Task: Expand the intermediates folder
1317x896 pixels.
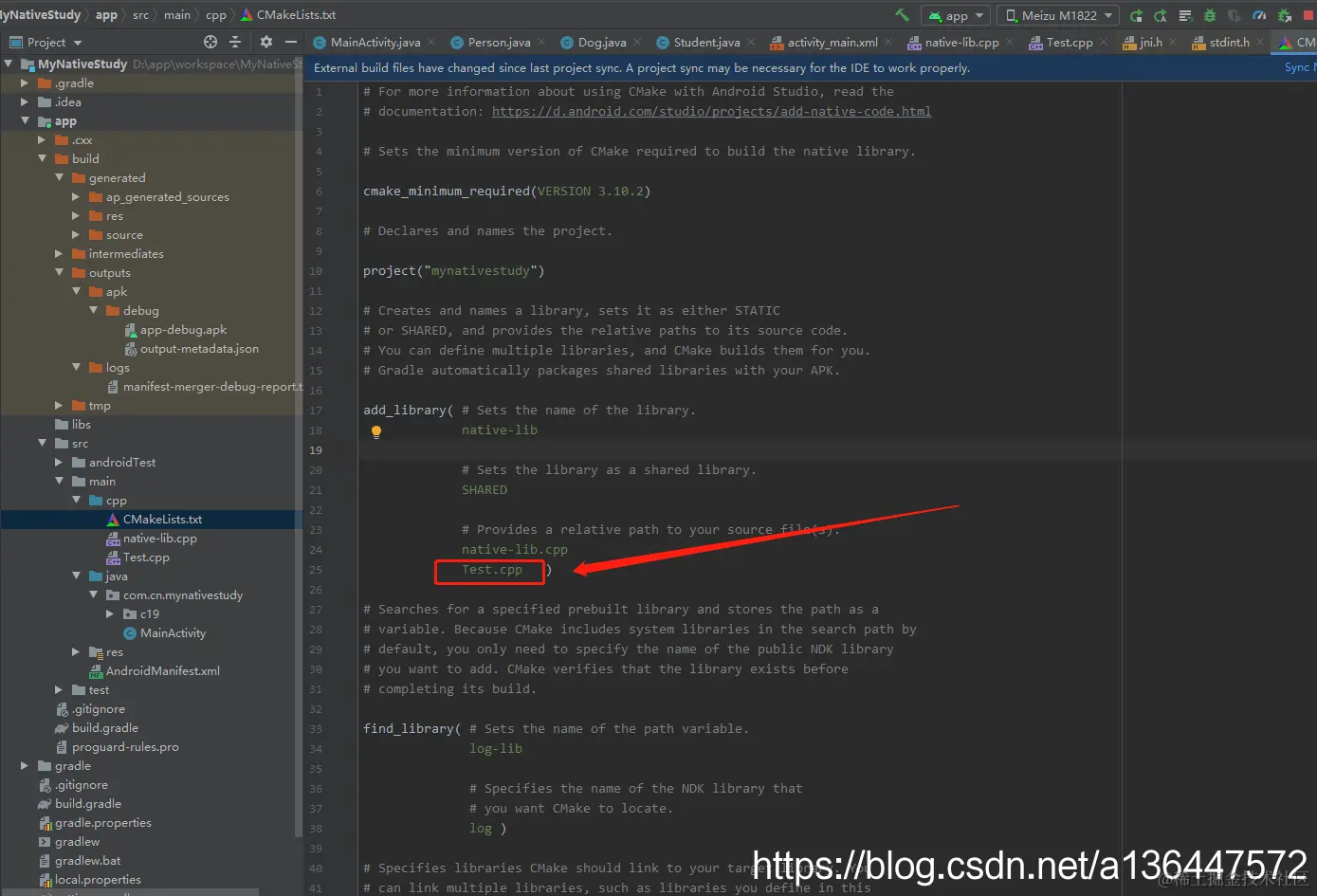Action: pos(60,254)
